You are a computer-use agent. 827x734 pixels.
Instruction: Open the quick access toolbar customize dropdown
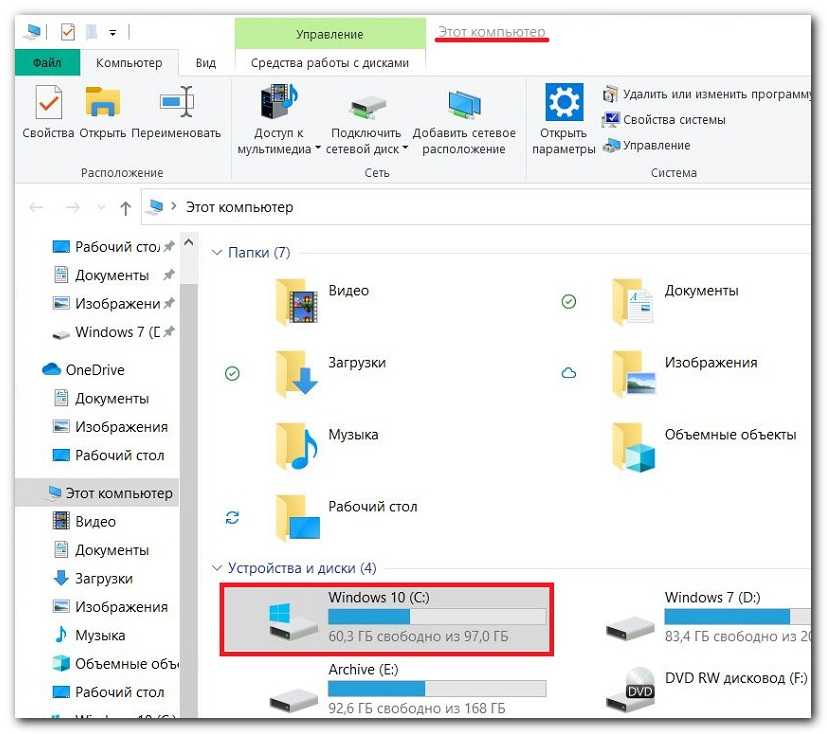tap(113, 33)
